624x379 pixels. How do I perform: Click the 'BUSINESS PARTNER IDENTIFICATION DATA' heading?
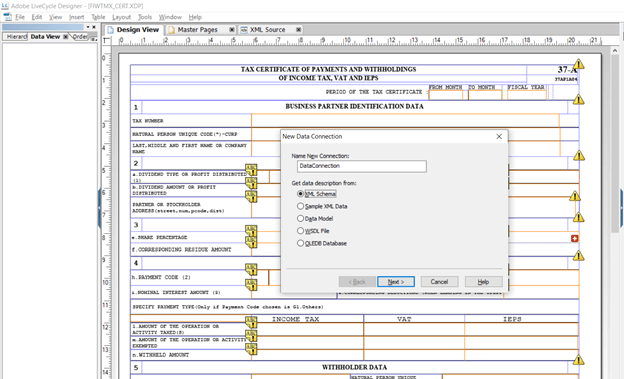coord(354,106)
